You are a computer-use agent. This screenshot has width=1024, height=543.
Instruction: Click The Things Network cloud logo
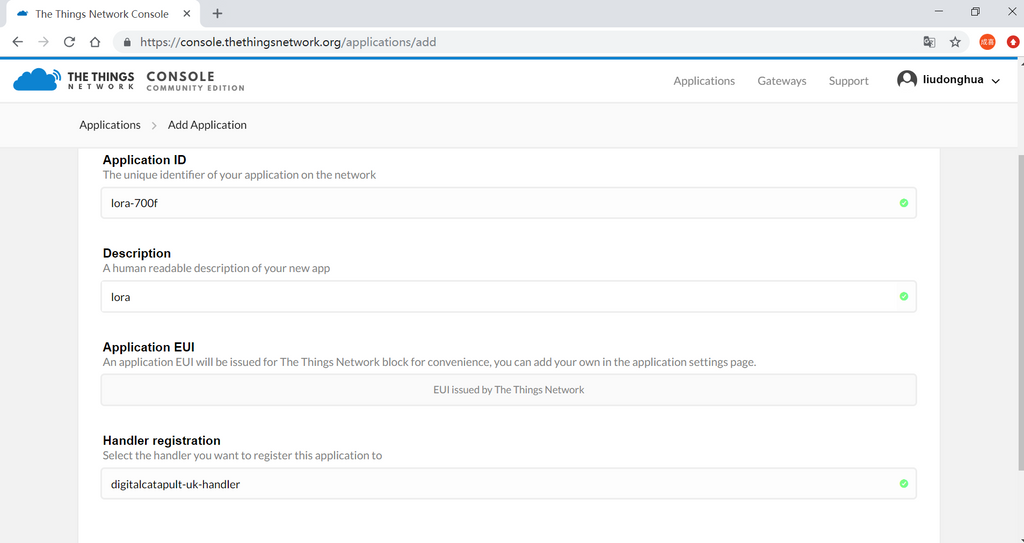(36, 80)
